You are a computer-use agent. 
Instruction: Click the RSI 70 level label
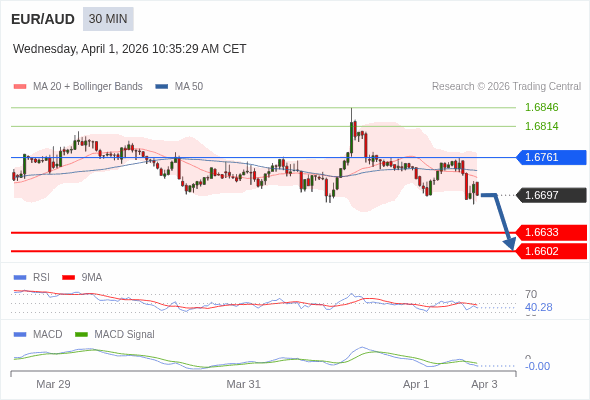[x=531, y=294]
